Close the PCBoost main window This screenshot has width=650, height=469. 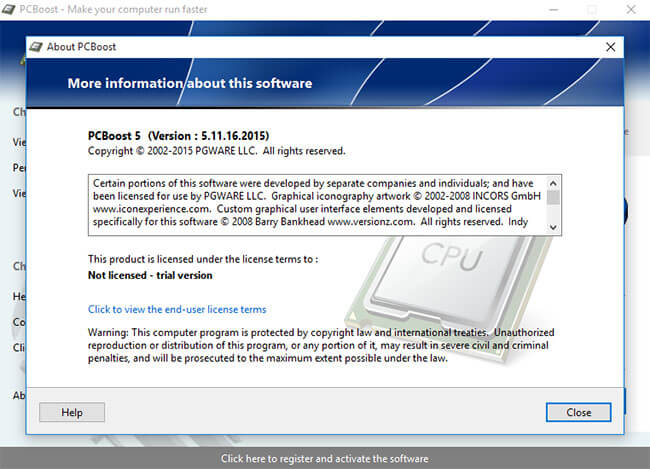pos(631,9)
